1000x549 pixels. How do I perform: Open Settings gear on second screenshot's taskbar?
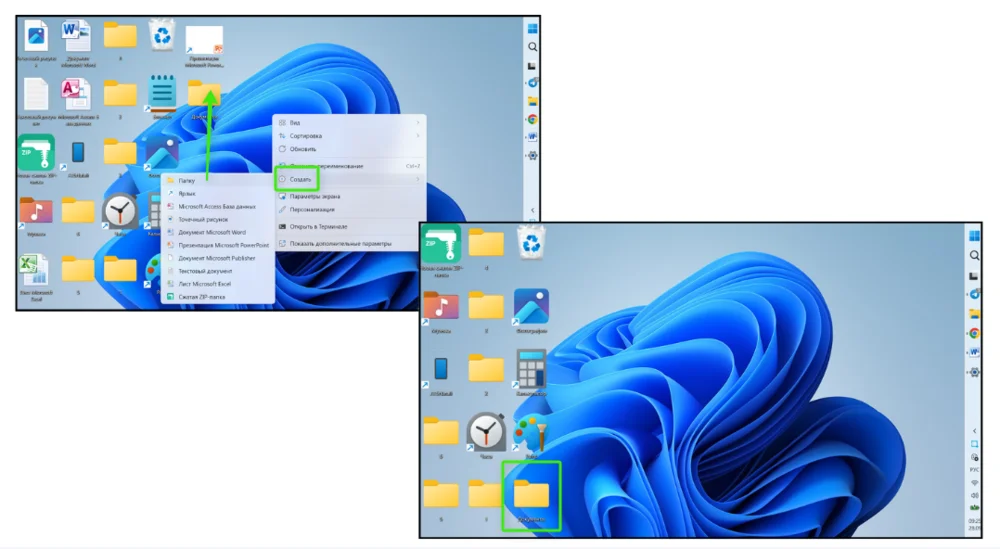[x=974, y=372]
